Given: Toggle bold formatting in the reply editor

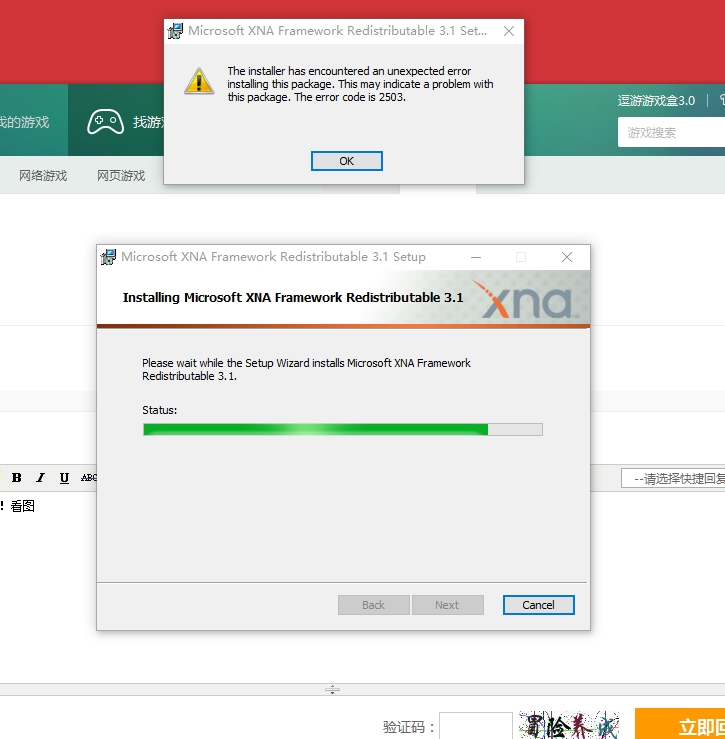Looking at the screenshot, I should tap(16, 478).
